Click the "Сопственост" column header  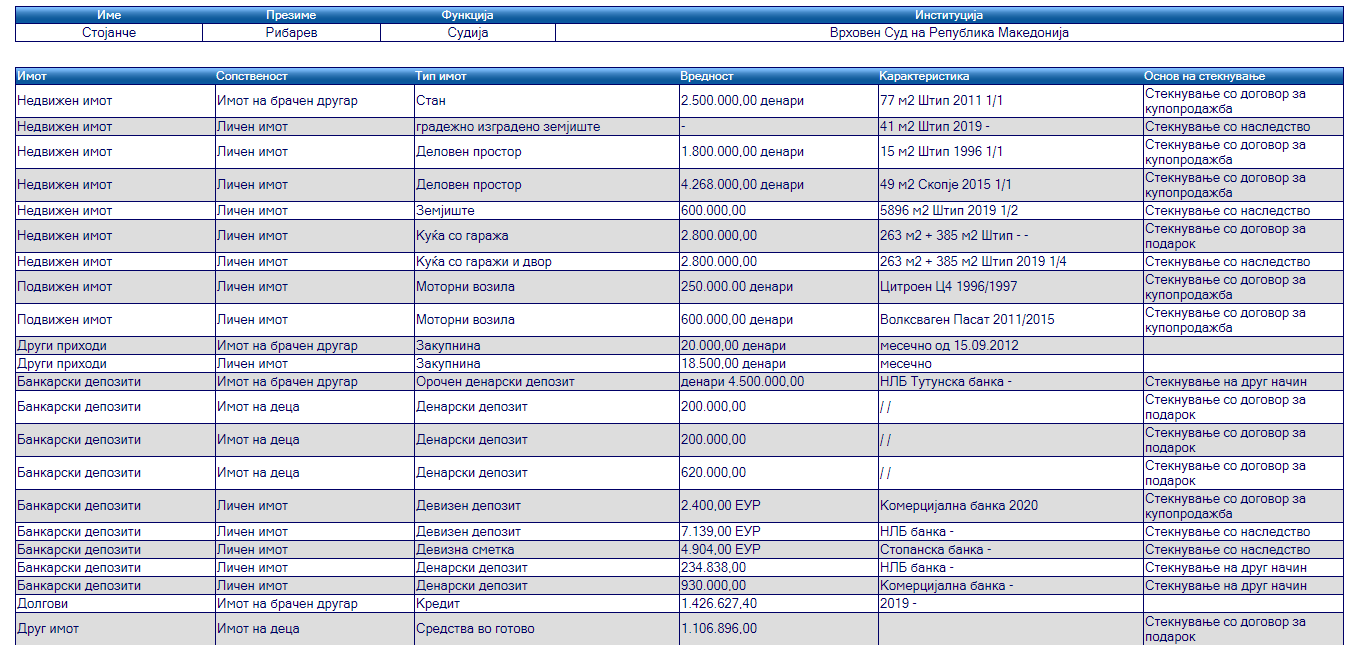(x=252, y=76)
